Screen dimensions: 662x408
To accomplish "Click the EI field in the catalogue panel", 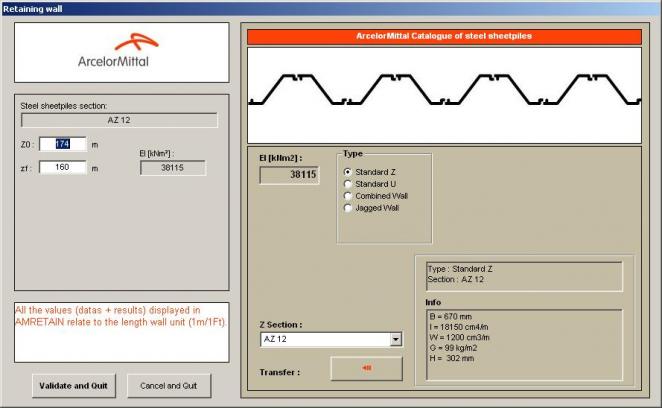I will point(289,175).
